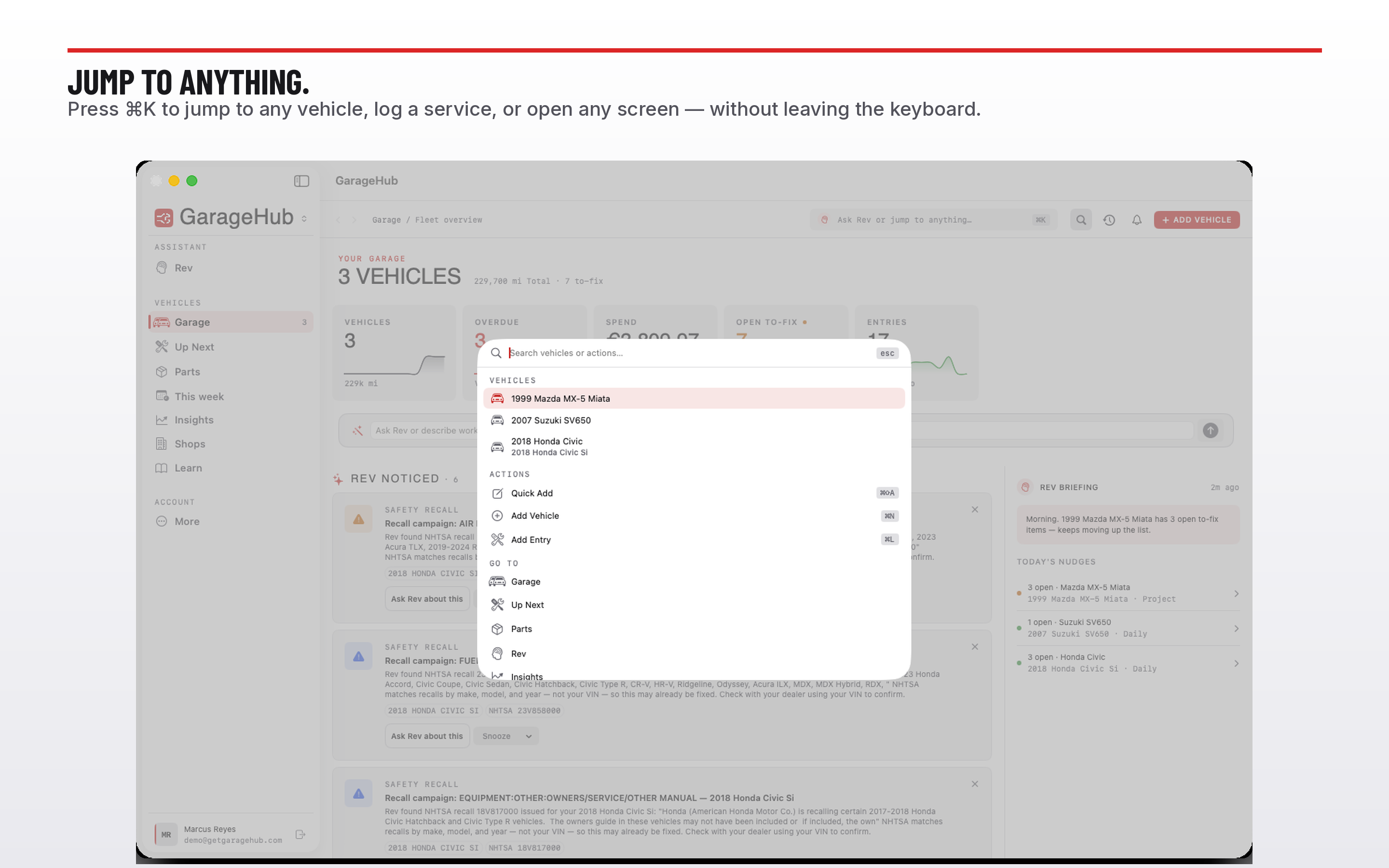Click the Vehicles stat card
This screenshot has height=868, width=1389.
click(395, 353)
